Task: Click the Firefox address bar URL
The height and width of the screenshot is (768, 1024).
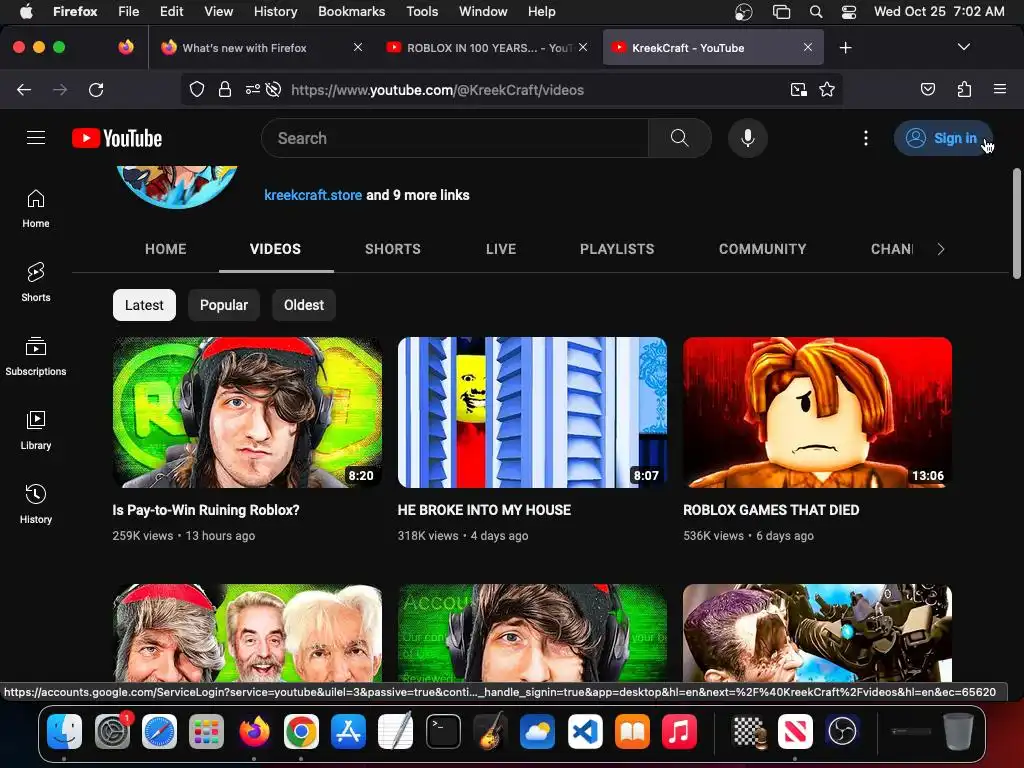Action: click(x=438, y=90)
